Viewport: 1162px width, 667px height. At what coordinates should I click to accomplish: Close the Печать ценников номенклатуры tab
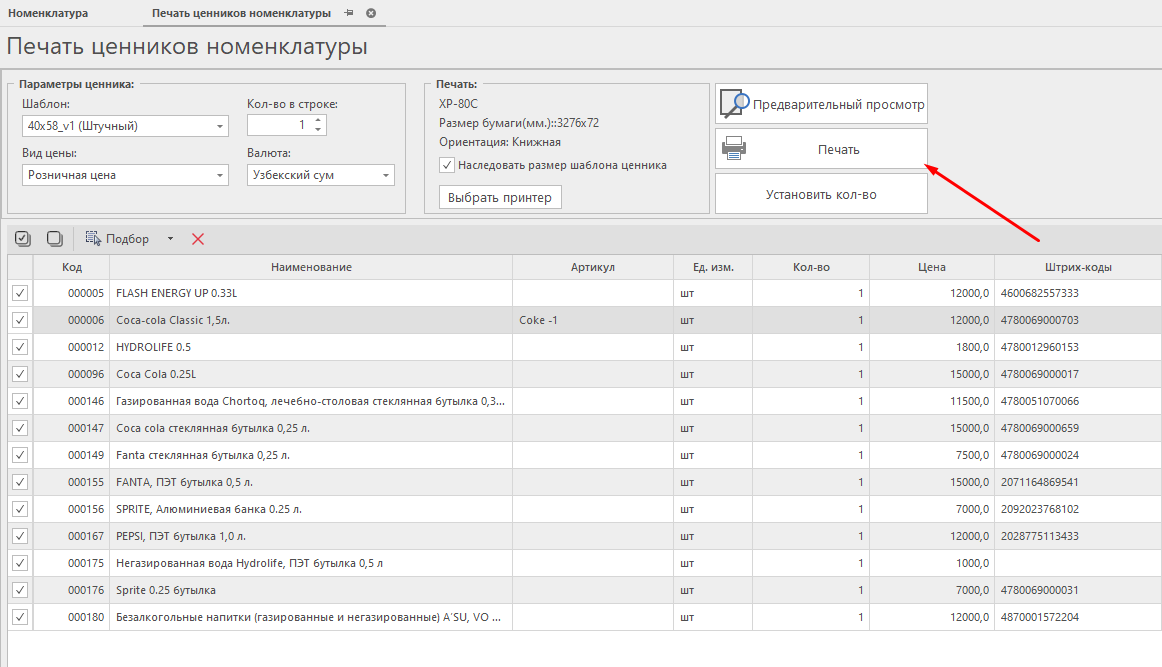pyautogui.click(x=371, y=13)
